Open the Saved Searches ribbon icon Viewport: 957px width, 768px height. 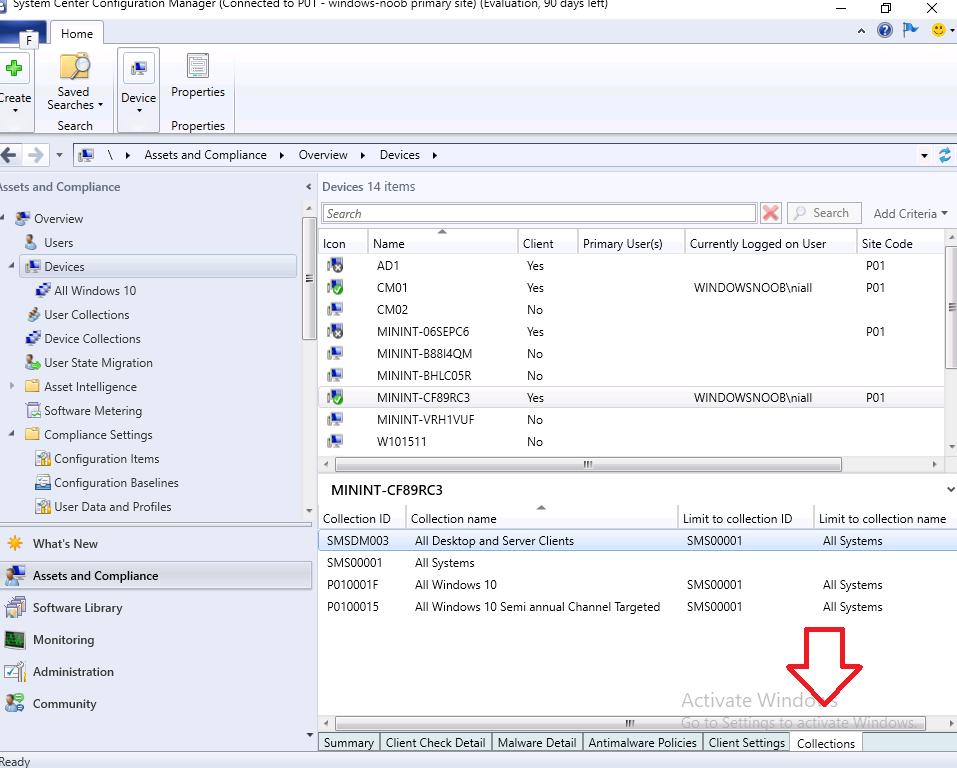click(x=74, y=67)
